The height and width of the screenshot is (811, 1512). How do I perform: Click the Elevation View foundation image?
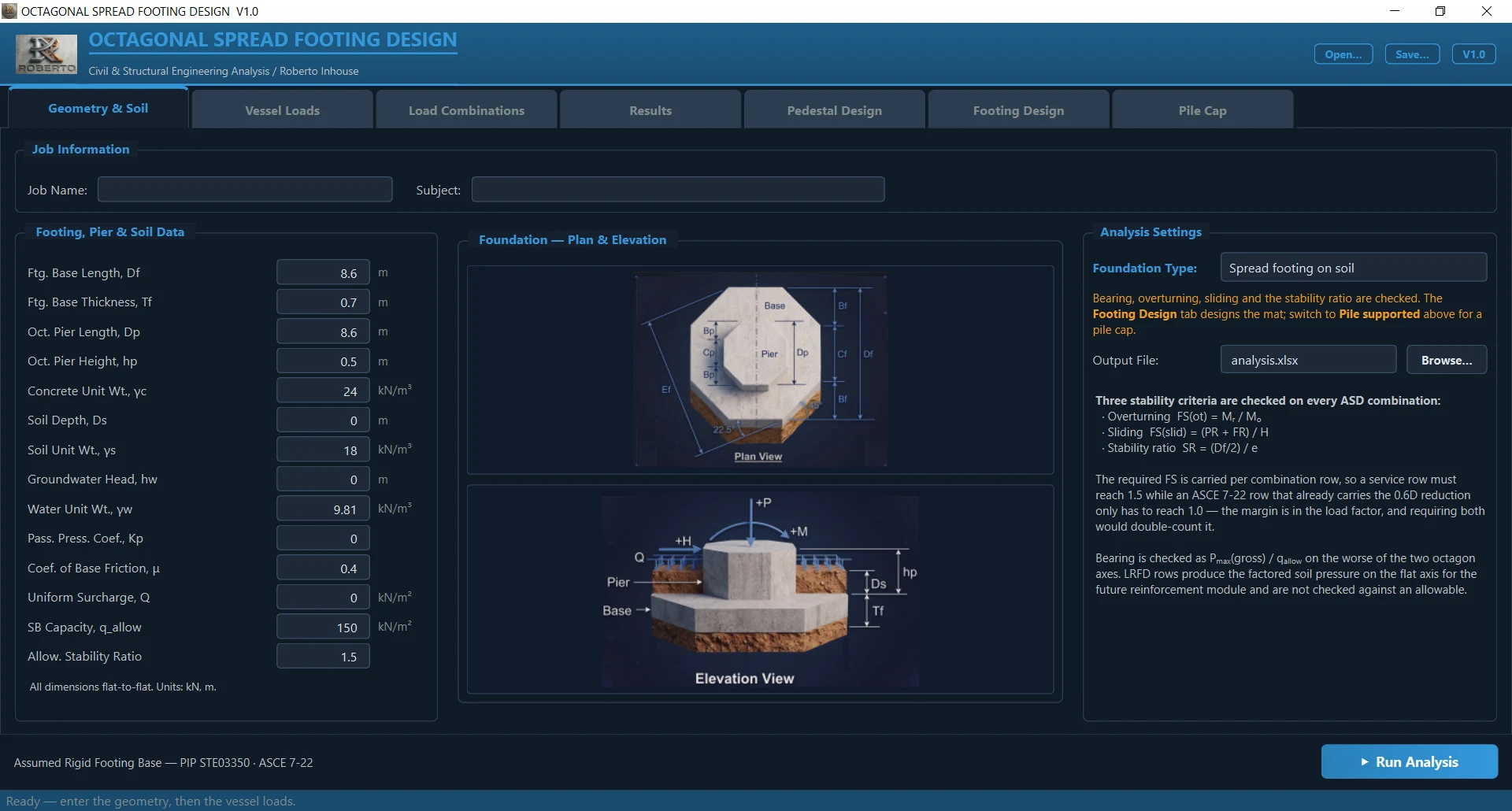click(760, 590)
